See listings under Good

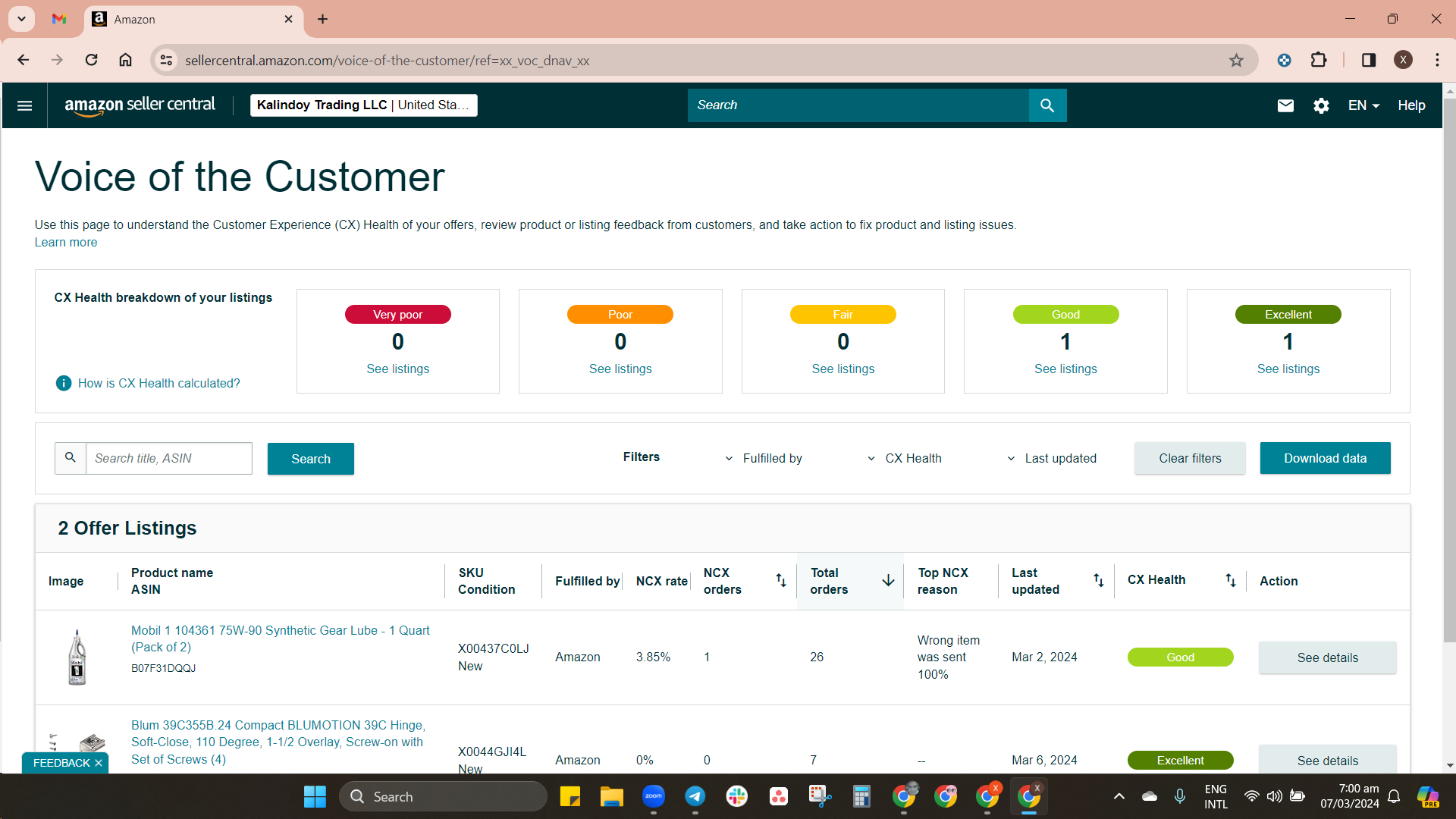(x=1065, y=369)
